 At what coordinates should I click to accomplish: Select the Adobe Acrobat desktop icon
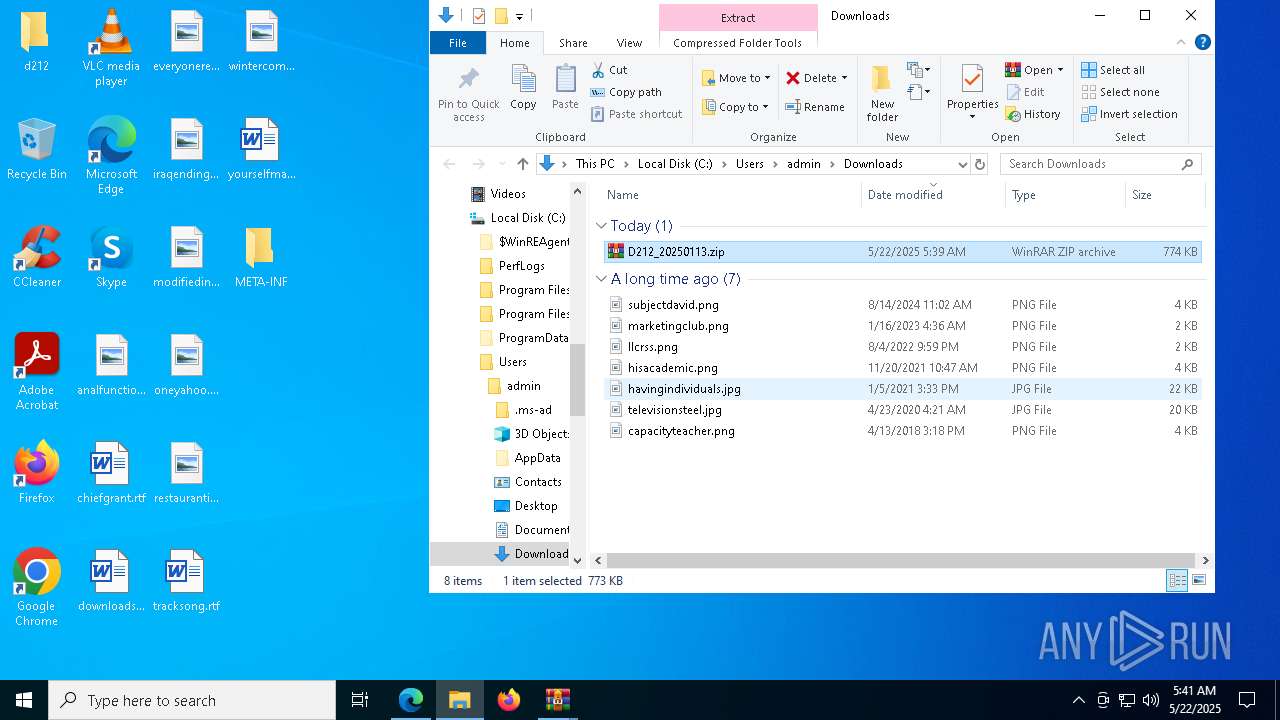37,372
